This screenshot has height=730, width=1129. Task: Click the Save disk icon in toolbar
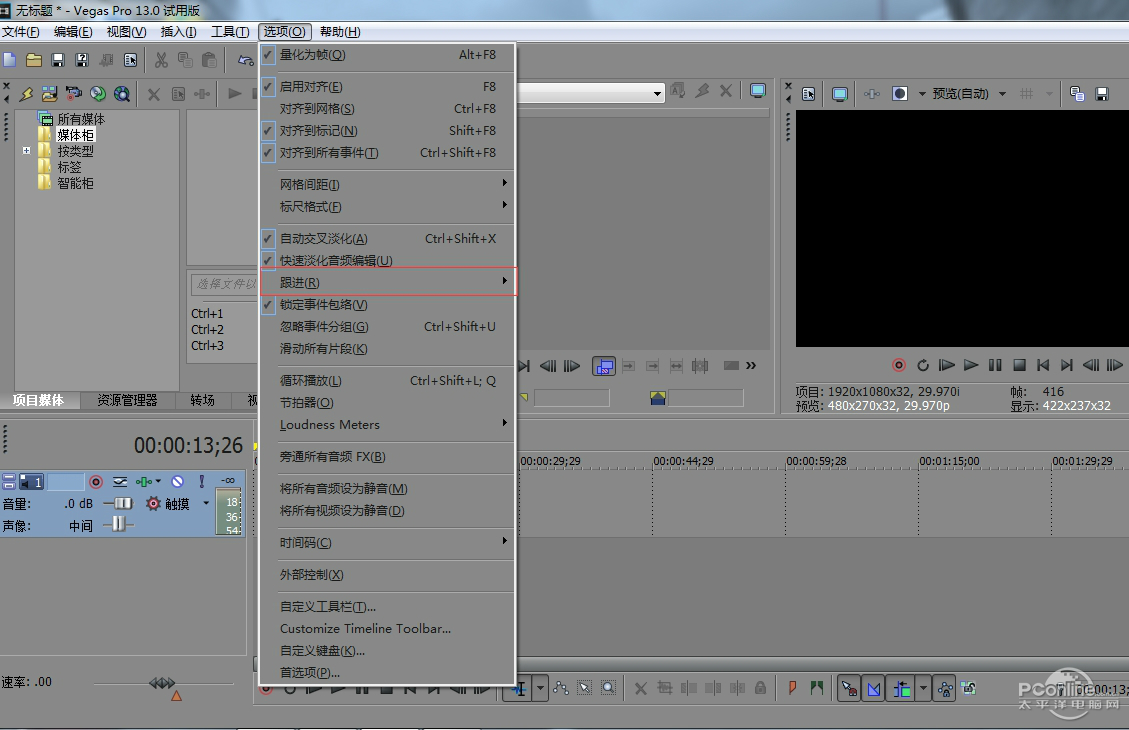pyautogui.click(x=58, y=60)
